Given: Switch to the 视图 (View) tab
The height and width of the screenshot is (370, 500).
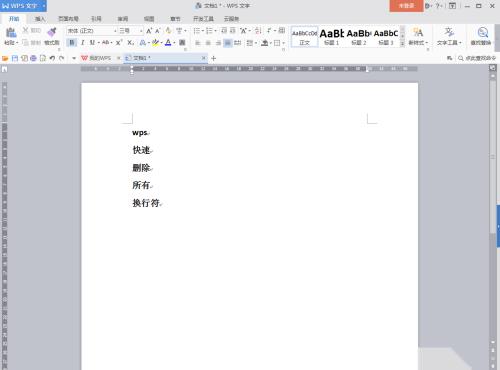Looking at the screenshot, I should (x=149, y=19).
